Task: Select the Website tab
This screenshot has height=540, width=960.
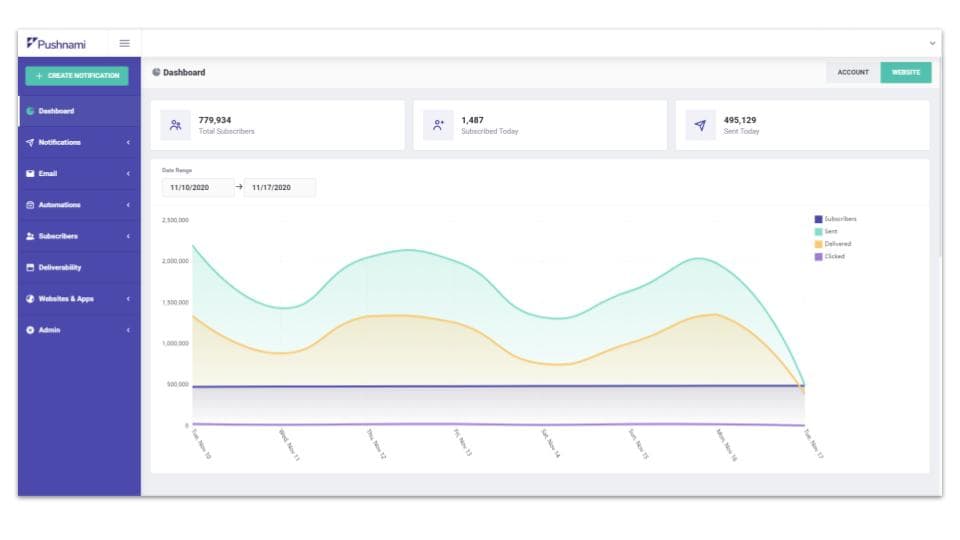Action: point(906,72)
